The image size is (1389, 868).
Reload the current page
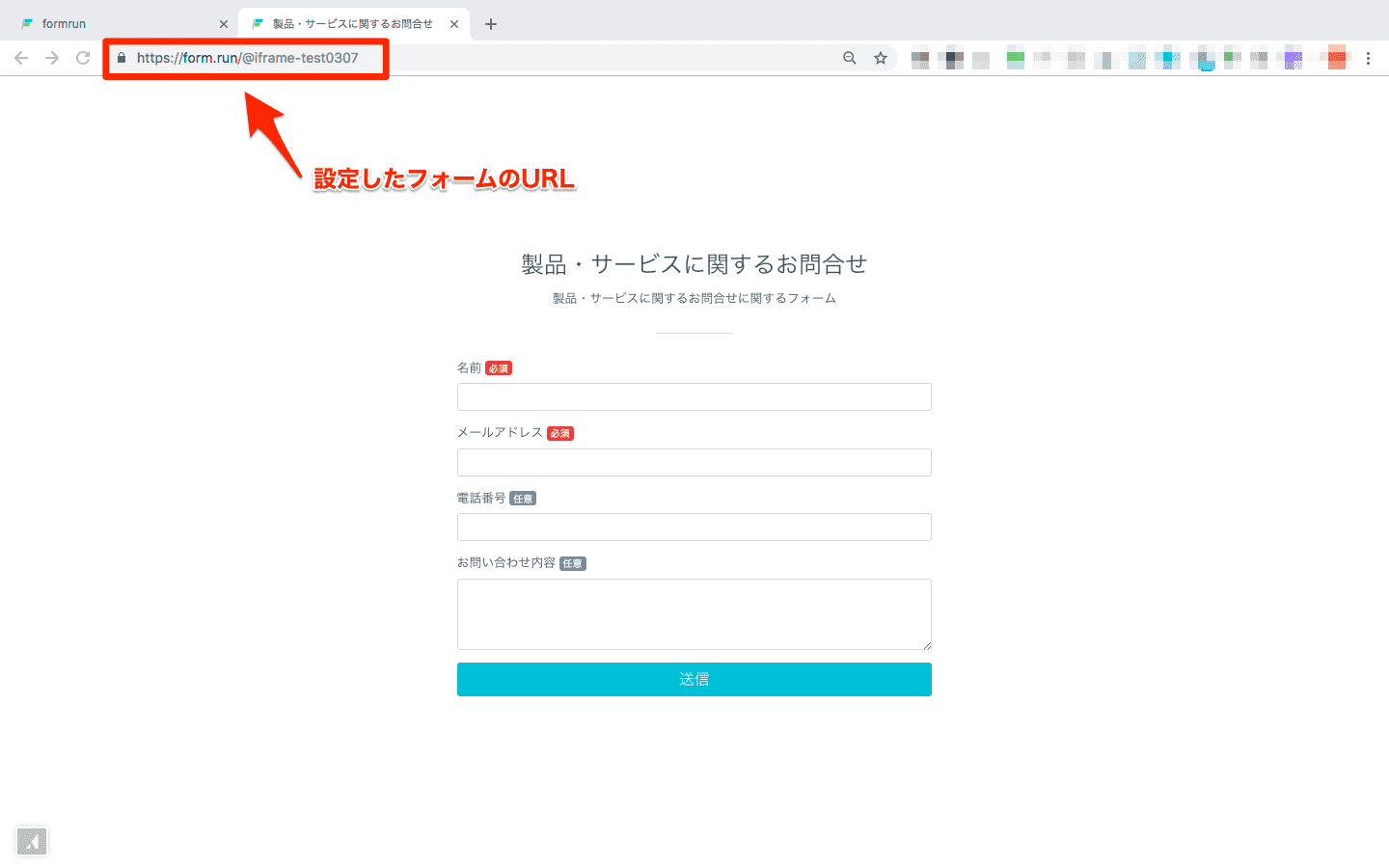pyautogui.click(x=83, y=58)
